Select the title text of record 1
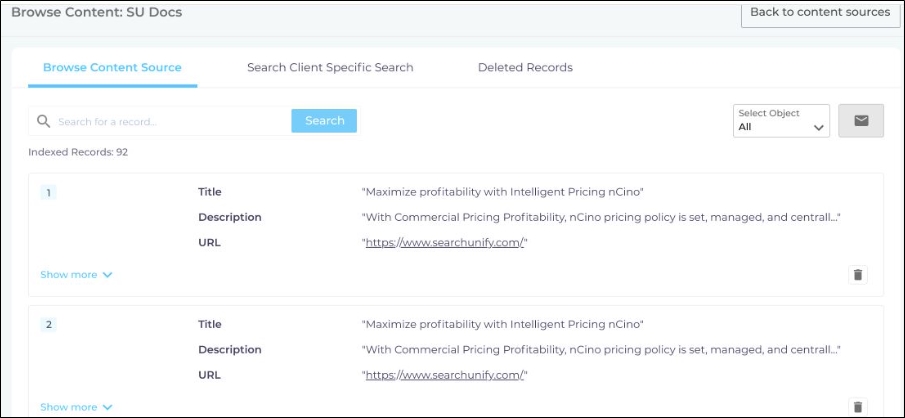Image resolution: width=905 pixels, height=418 pixels. click(x=502, y=192)
